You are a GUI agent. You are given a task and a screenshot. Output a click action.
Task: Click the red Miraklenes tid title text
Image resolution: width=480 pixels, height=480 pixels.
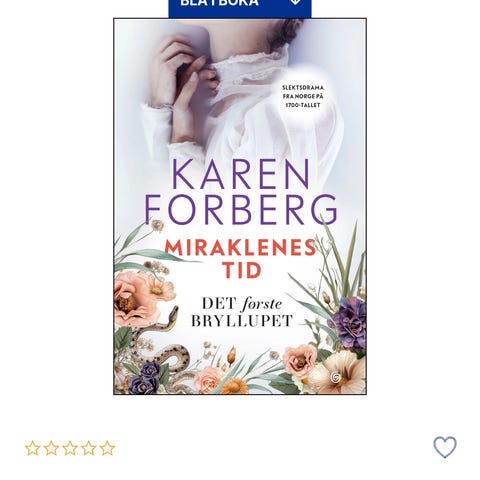[x=241, y=259]
